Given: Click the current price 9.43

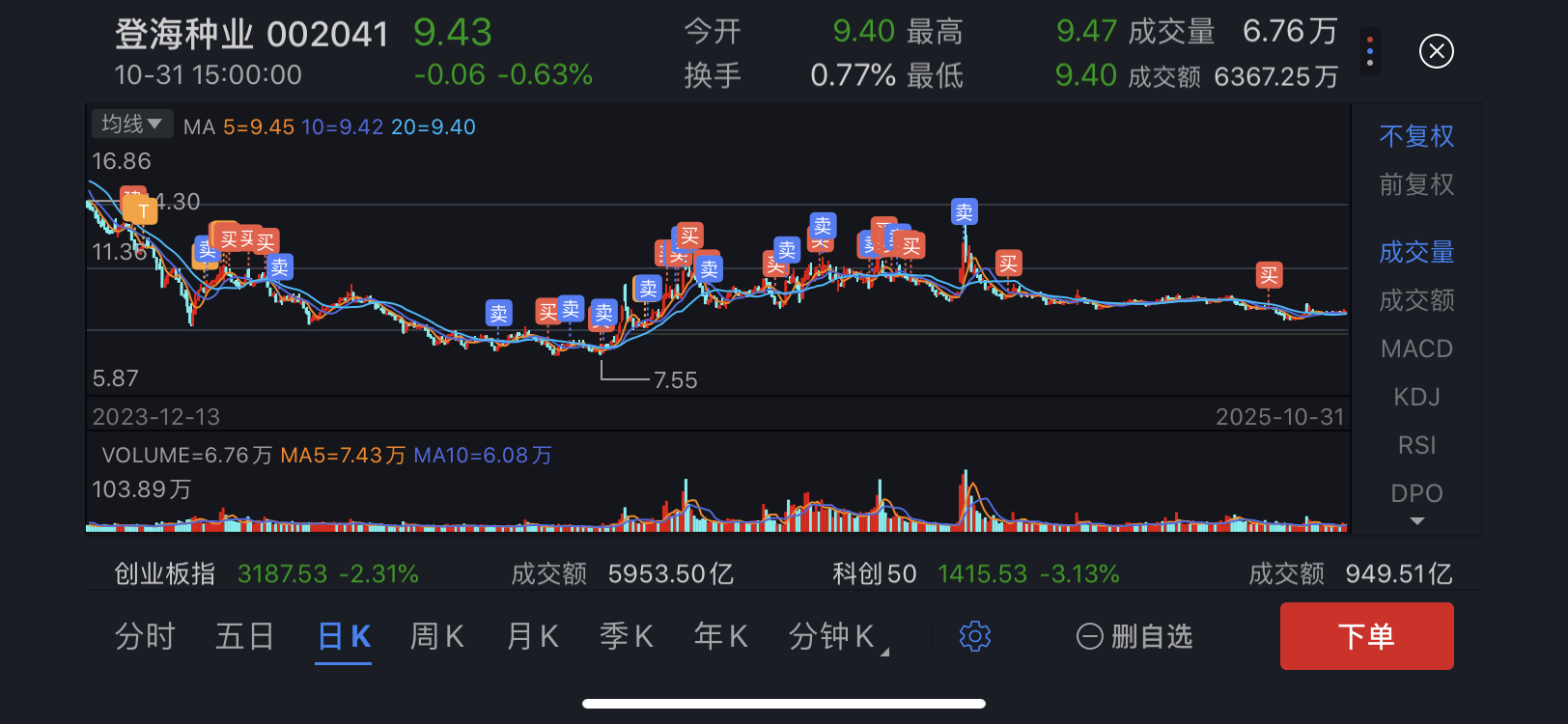Looking at the screenshot, I should pyautogui.click(x=453, y=33).
